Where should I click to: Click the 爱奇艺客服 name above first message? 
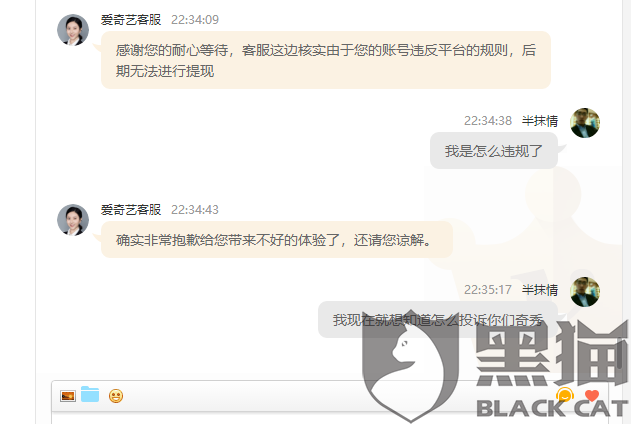click(x=131, y=19)
